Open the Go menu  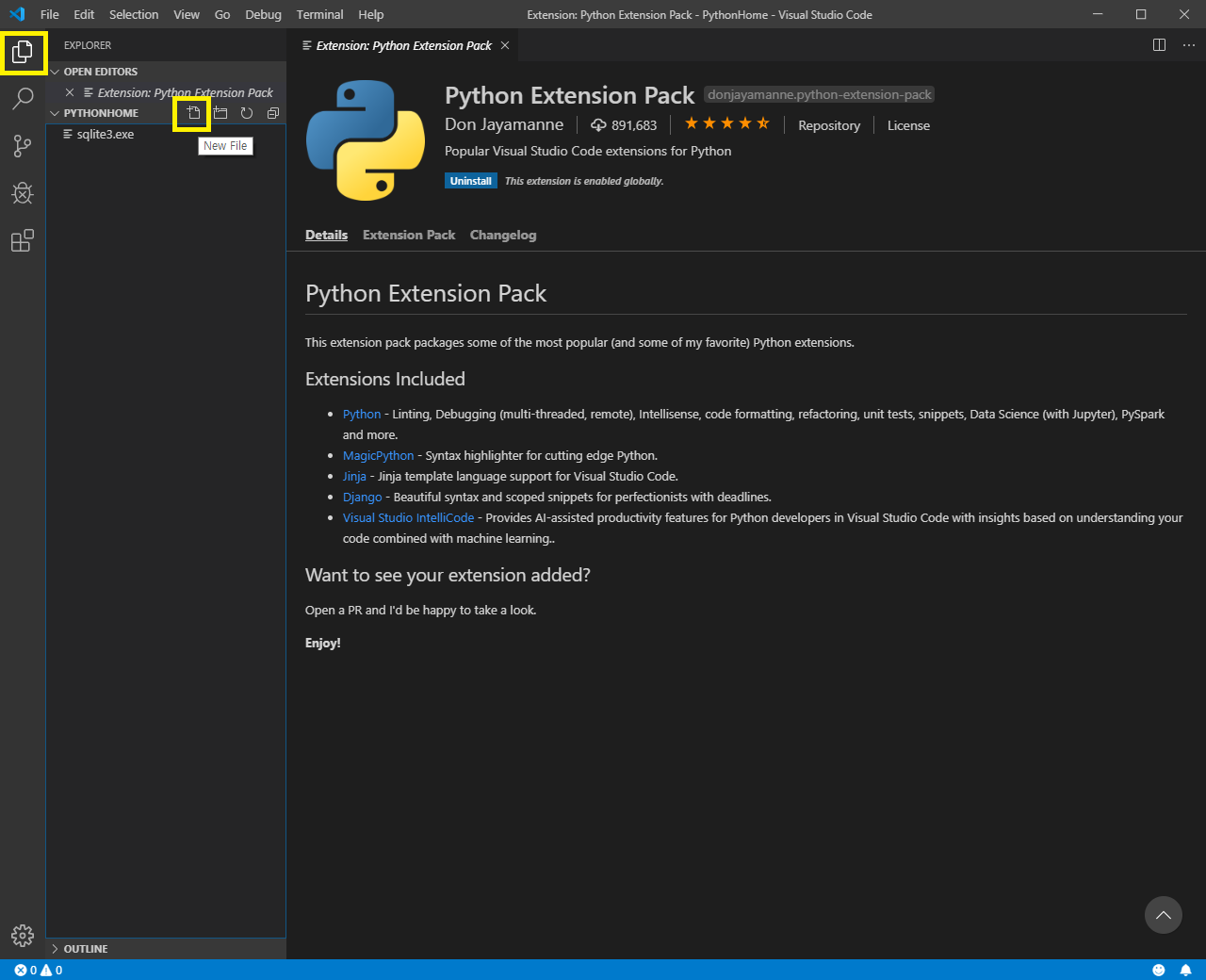point(222,14)
